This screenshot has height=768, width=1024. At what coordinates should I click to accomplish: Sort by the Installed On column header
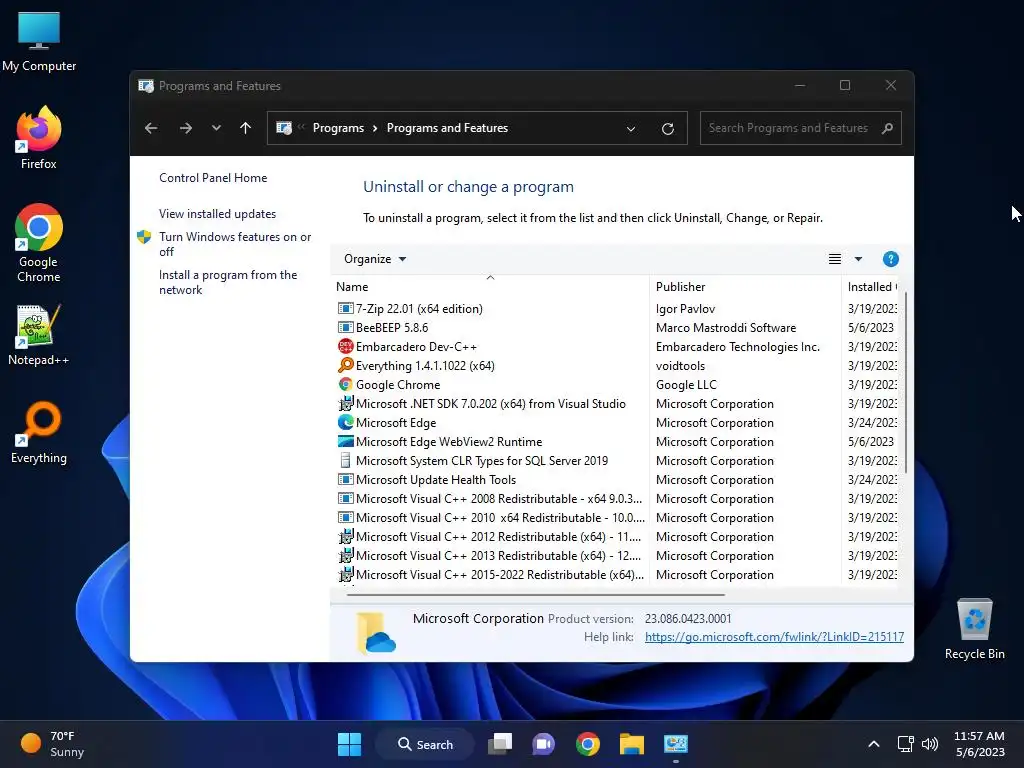(872, 287)
